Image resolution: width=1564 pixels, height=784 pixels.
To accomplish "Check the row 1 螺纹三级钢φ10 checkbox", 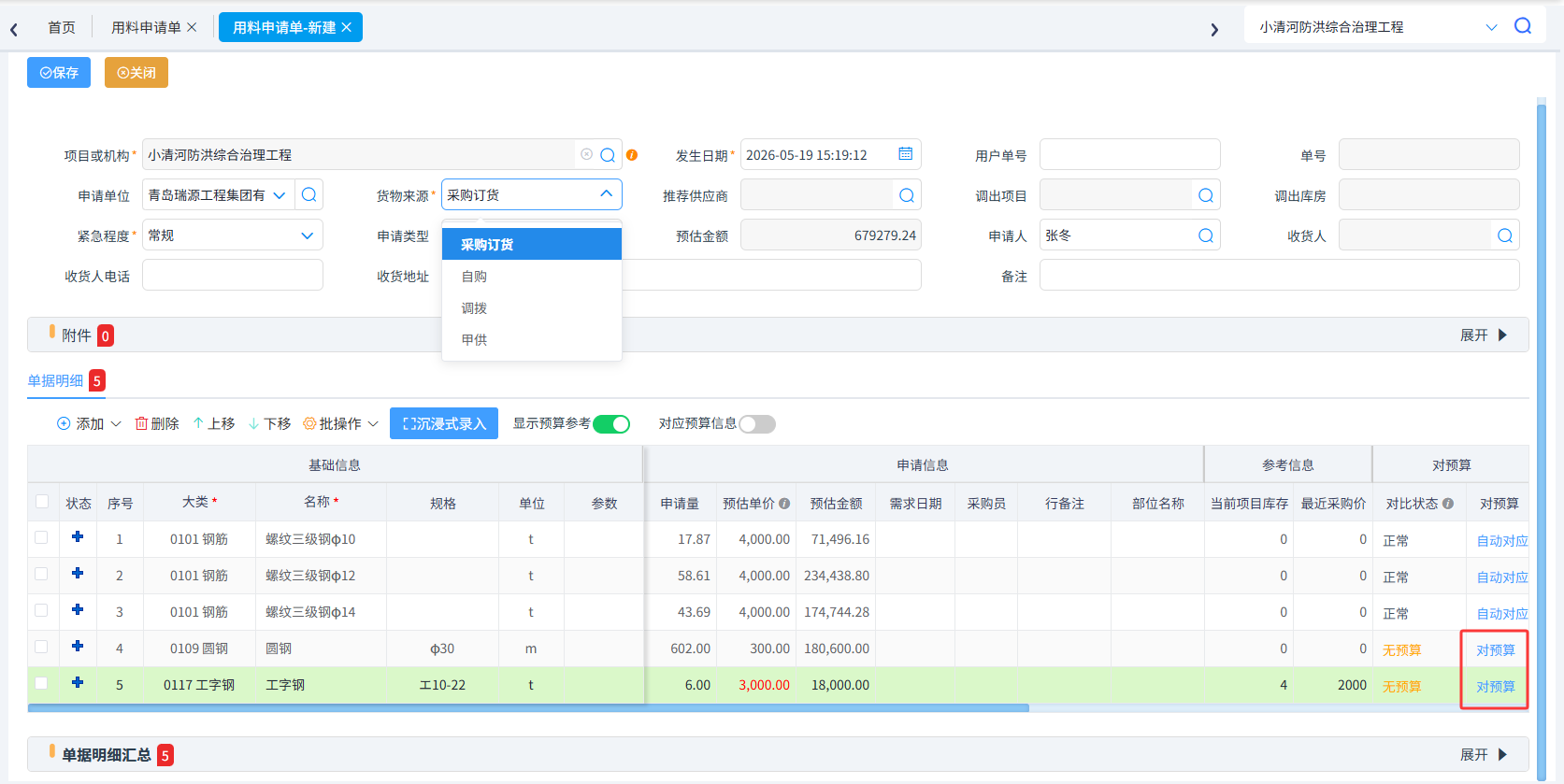I will (41, 537).
